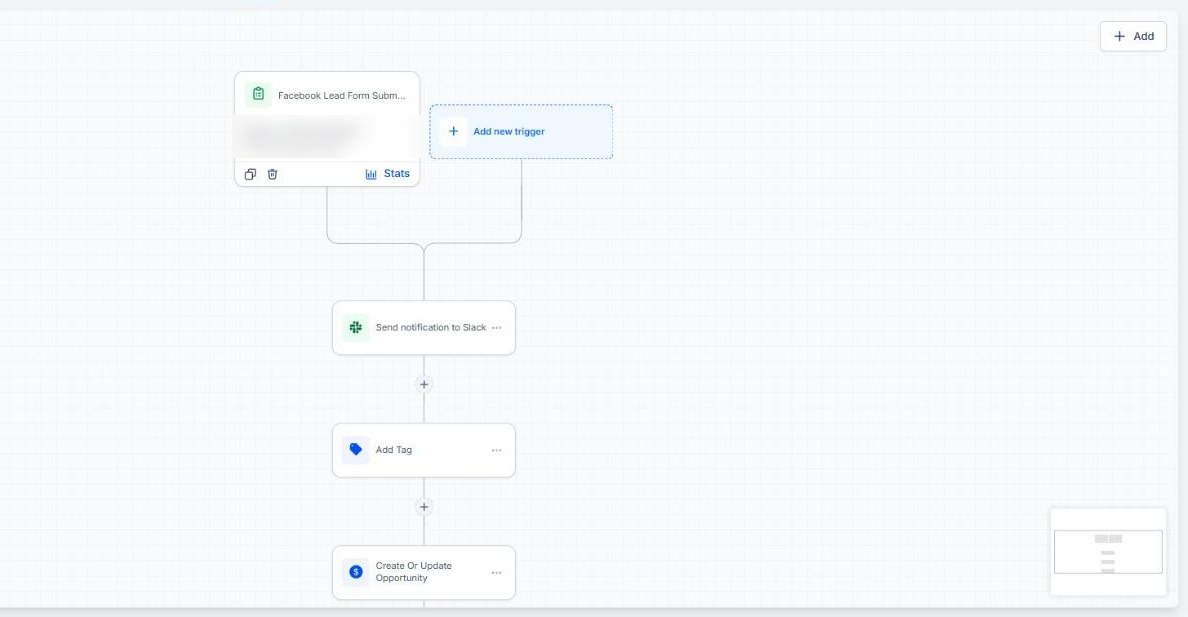Click the Slack logo icon
This screenshot has width=1188, height=617.
[355, 327]
